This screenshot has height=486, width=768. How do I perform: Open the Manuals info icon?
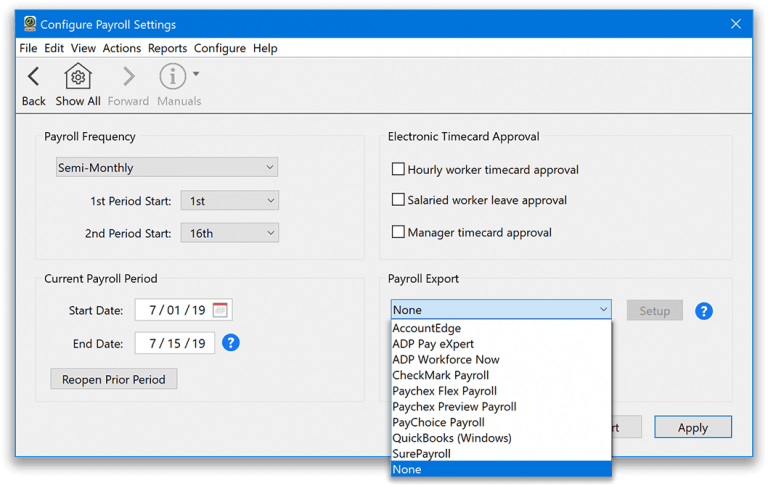tap(172, 76)
